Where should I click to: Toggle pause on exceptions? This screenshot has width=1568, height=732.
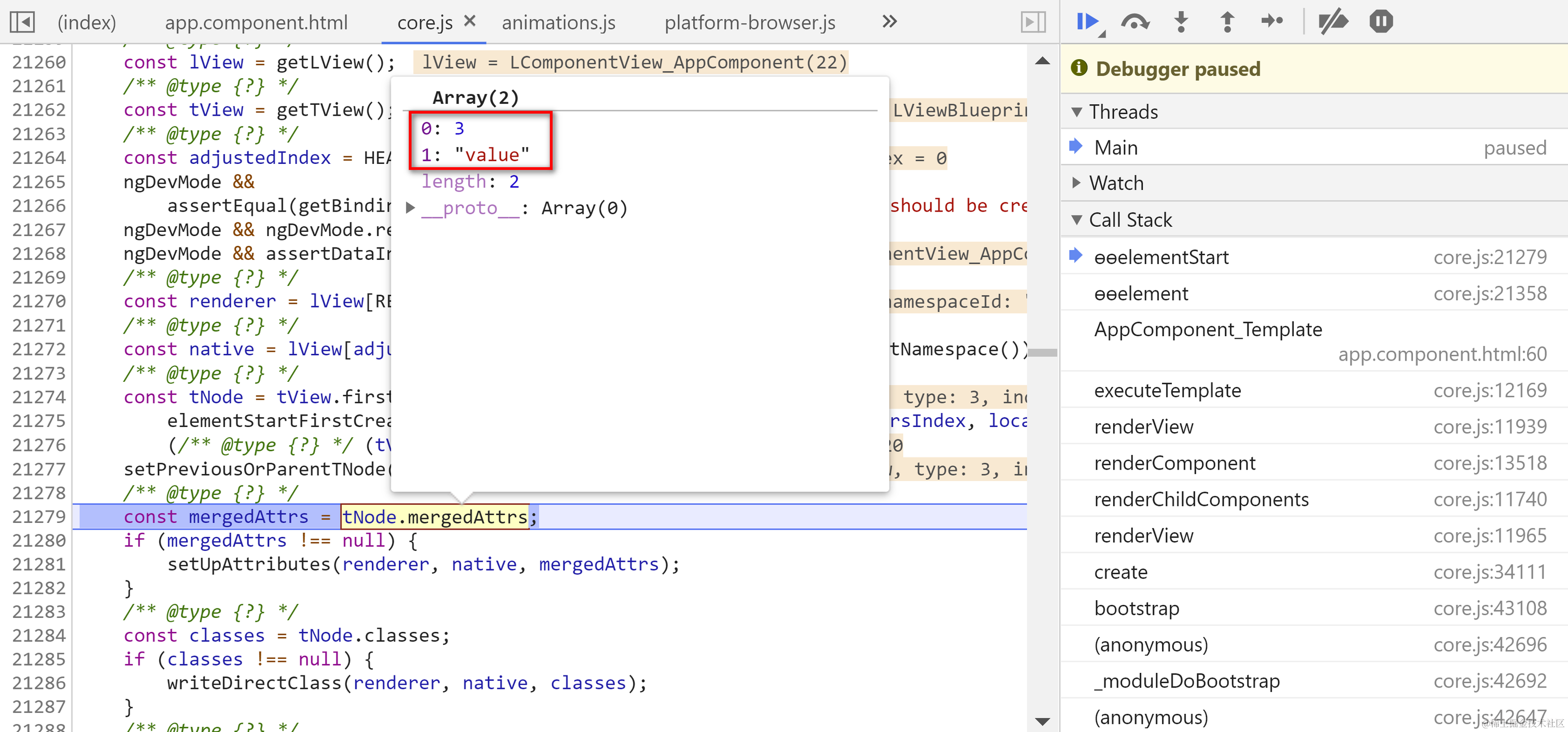click(x=1380, y=22)
